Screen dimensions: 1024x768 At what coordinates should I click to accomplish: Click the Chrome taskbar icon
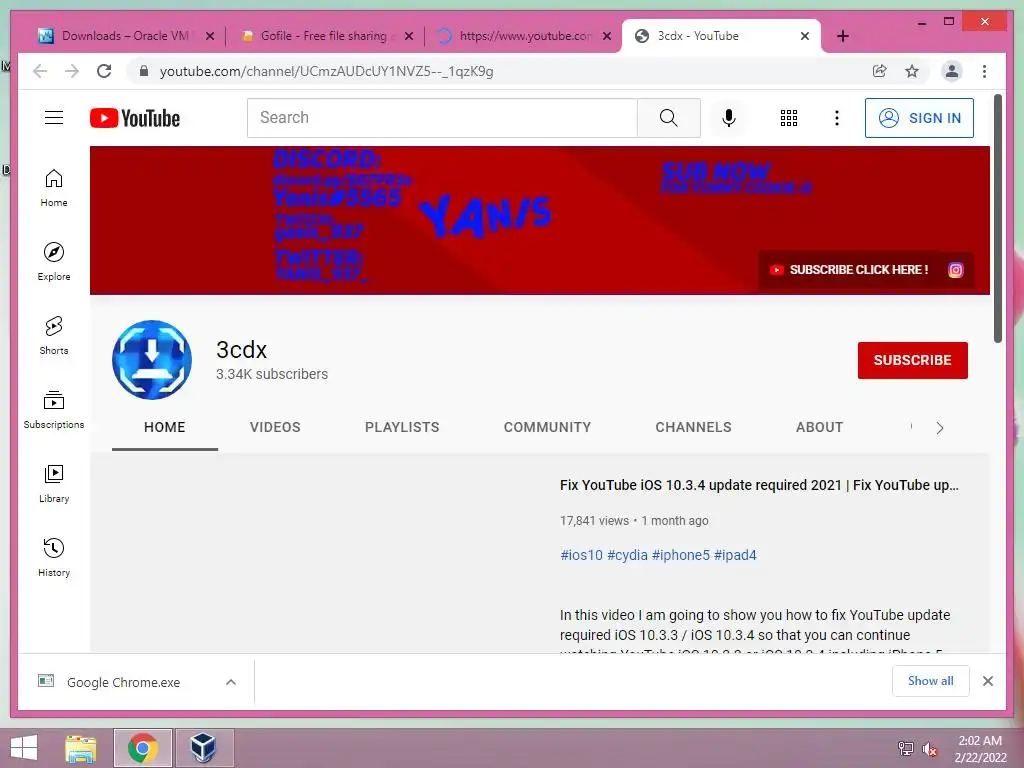[x=143, y=748]
